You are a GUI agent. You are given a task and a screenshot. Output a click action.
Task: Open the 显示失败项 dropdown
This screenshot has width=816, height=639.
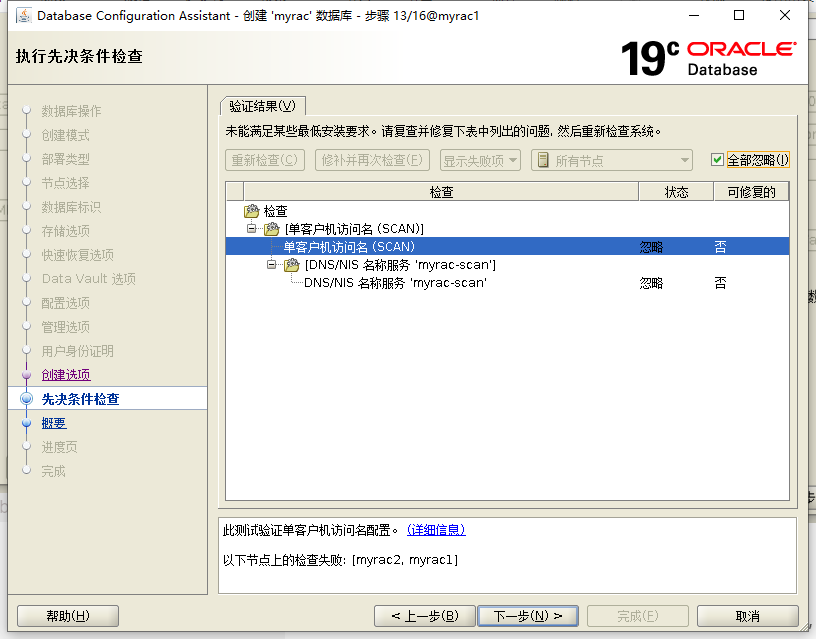pos(480,160)
